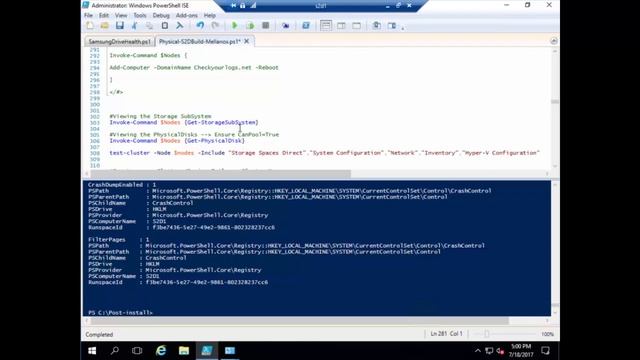Cut selection using the scissors icon
The height and width of the screenshot is (360, 640).
pos(134,26)
